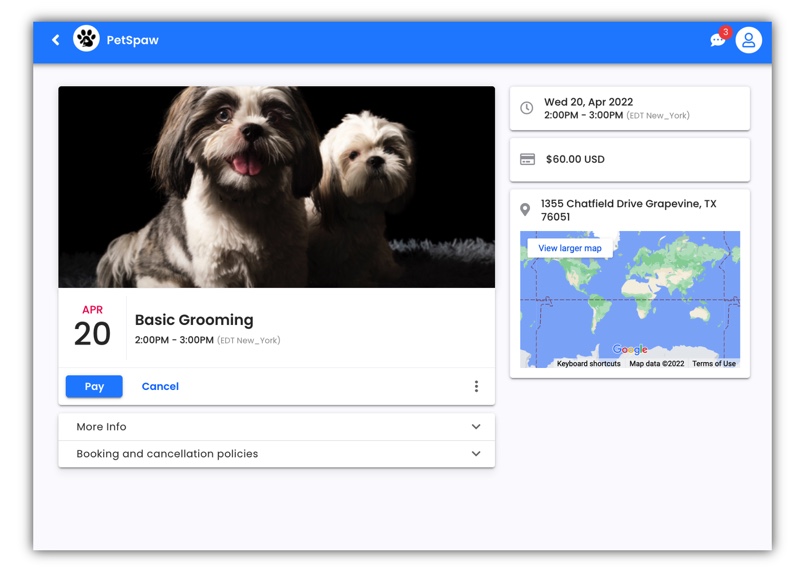Click the dogs grooming photo

coord(277,187)
